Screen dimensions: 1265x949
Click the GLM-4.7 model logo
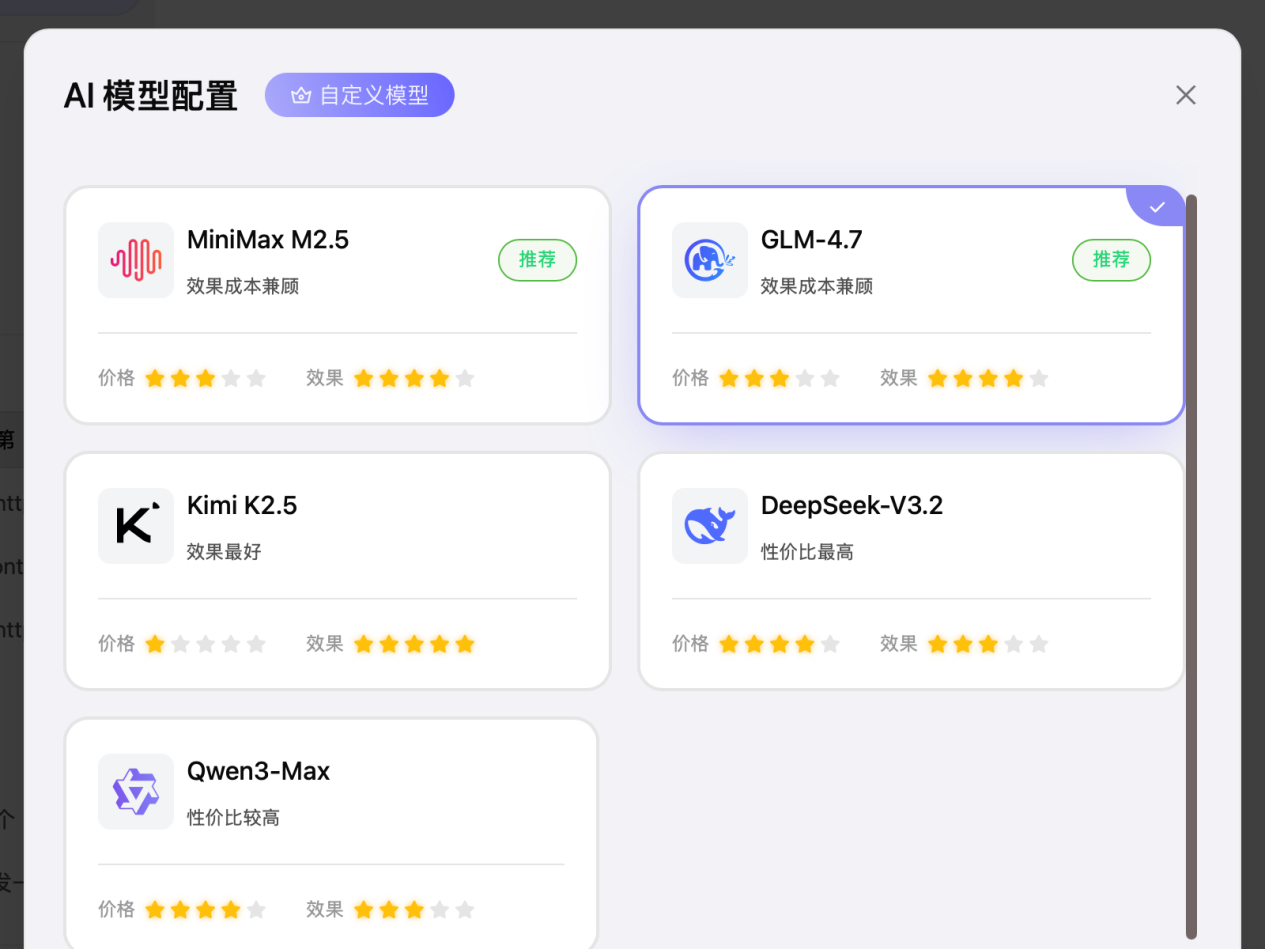point(710,260)
